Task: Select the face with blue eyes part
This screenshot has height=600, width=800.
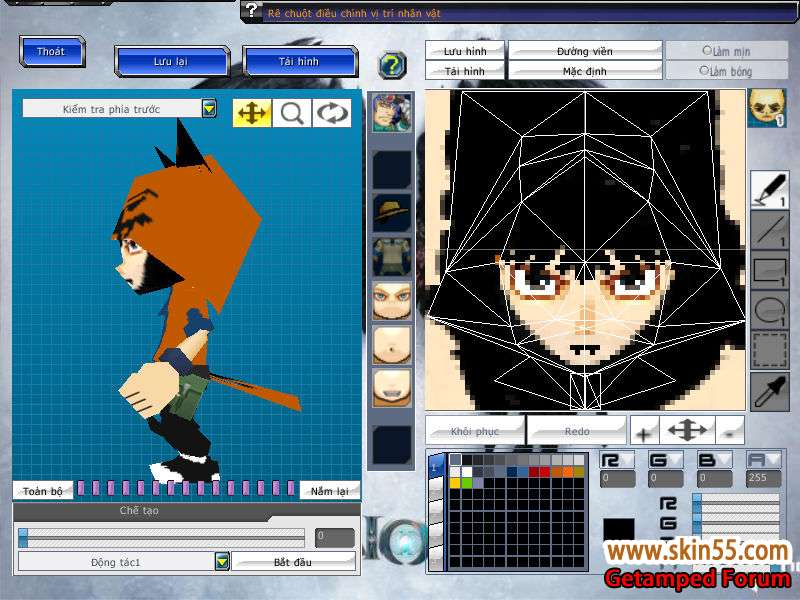Action: coord(392,301)
